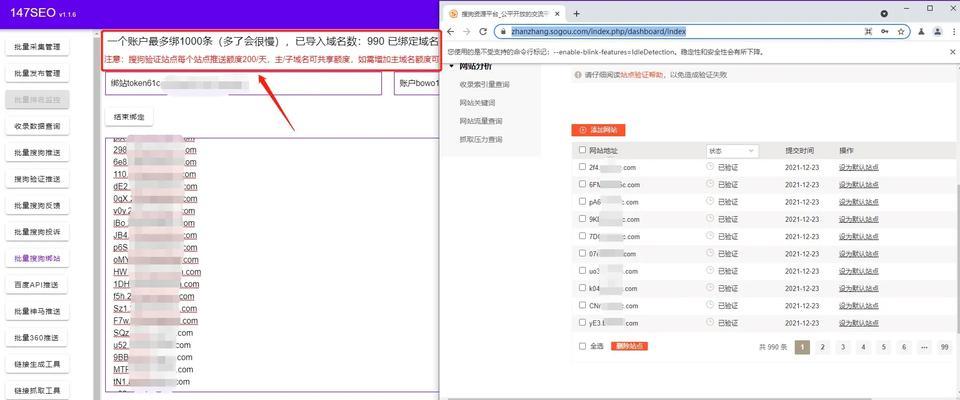The width and height of the screenshot is (960, 400).
Task: Check the box for the 2f4 site row
Action: click(582, 167)
